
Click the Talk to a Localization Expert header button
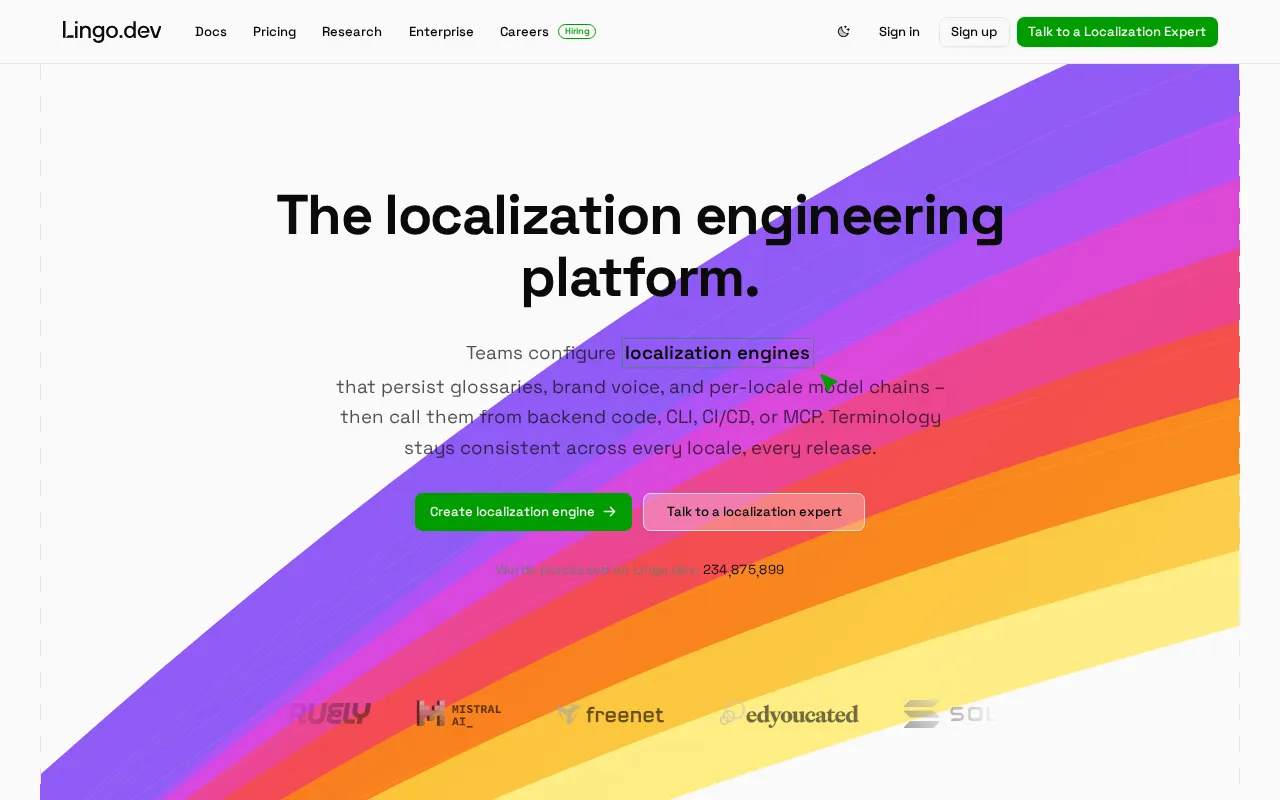1117,32
